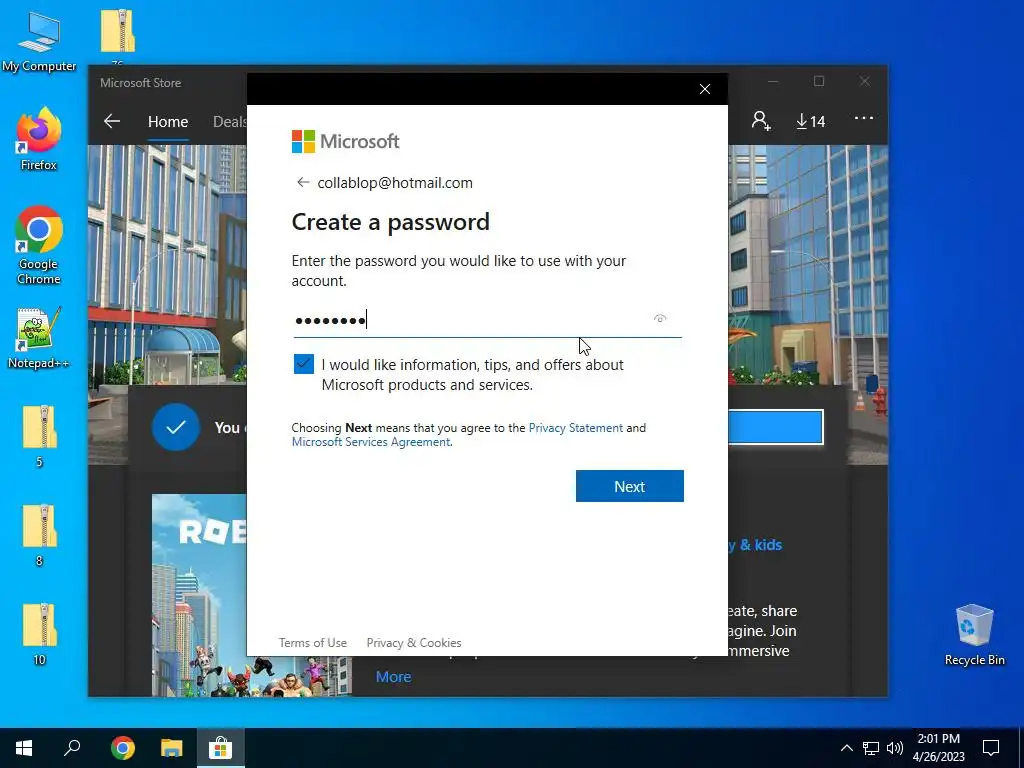The height and width of the screenshot is (768, 1024).
Task: Open taskbar search magnifier
Action: [72, 748]
